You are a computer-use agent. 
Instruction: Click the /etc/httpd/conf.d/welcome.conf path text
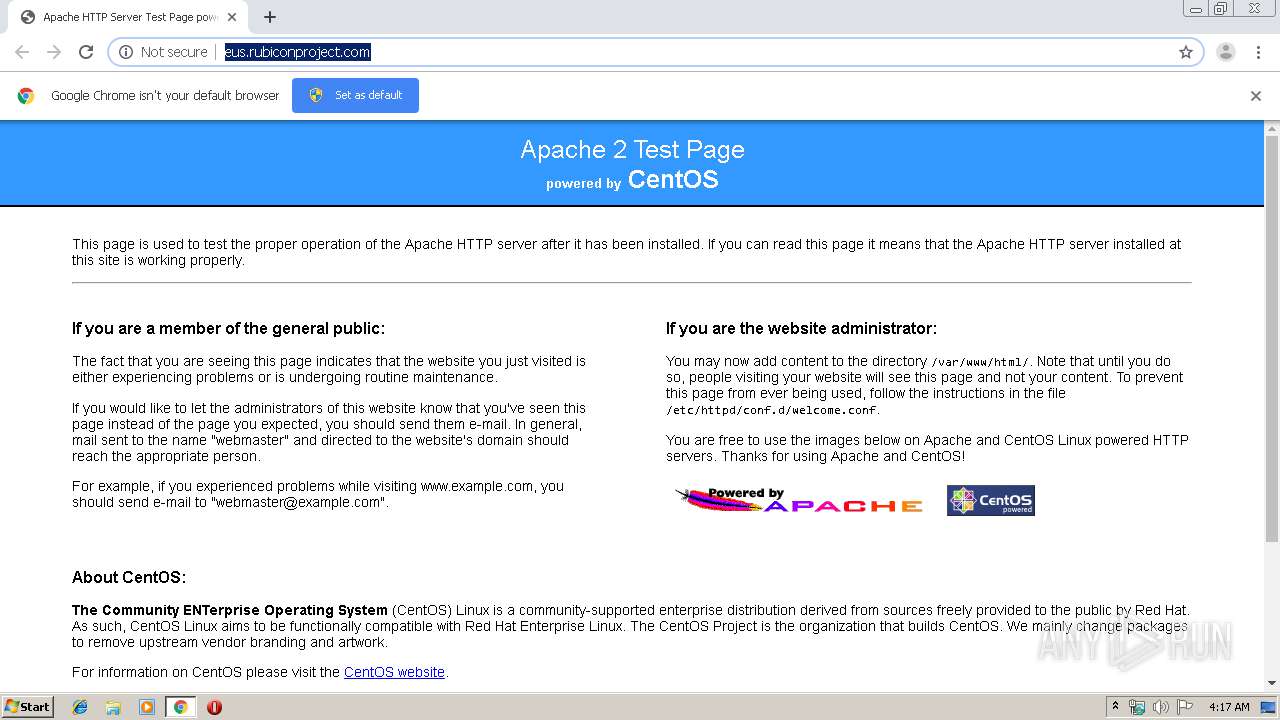click(772, 410)
